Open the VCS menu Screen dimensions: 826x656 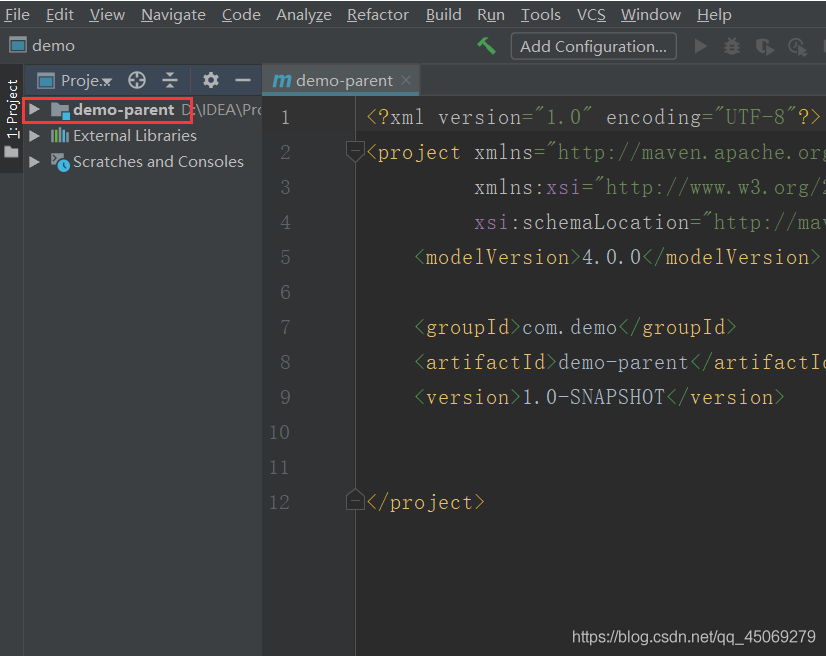[590, 15]
